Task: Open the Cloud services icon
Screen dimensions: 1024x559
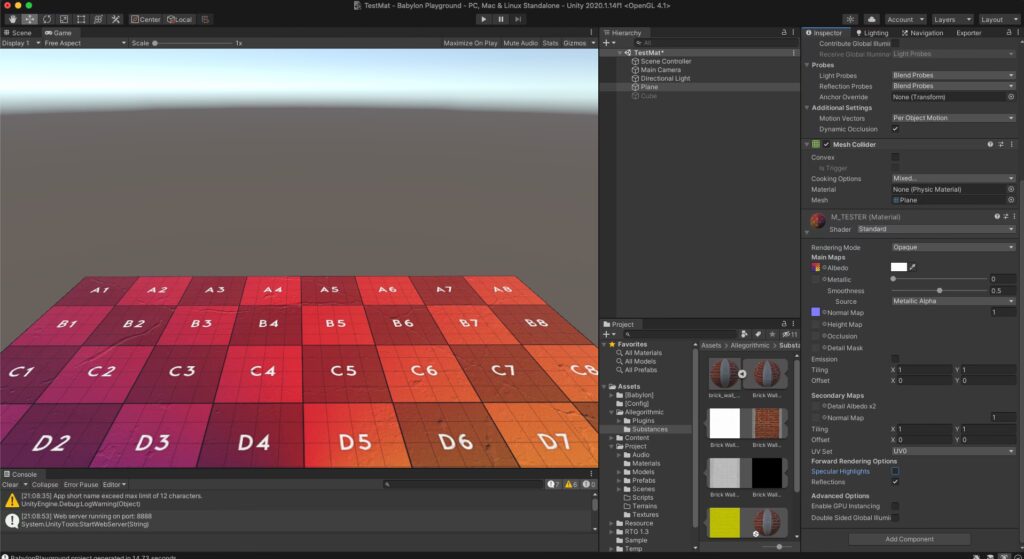Action: (870, 19)
